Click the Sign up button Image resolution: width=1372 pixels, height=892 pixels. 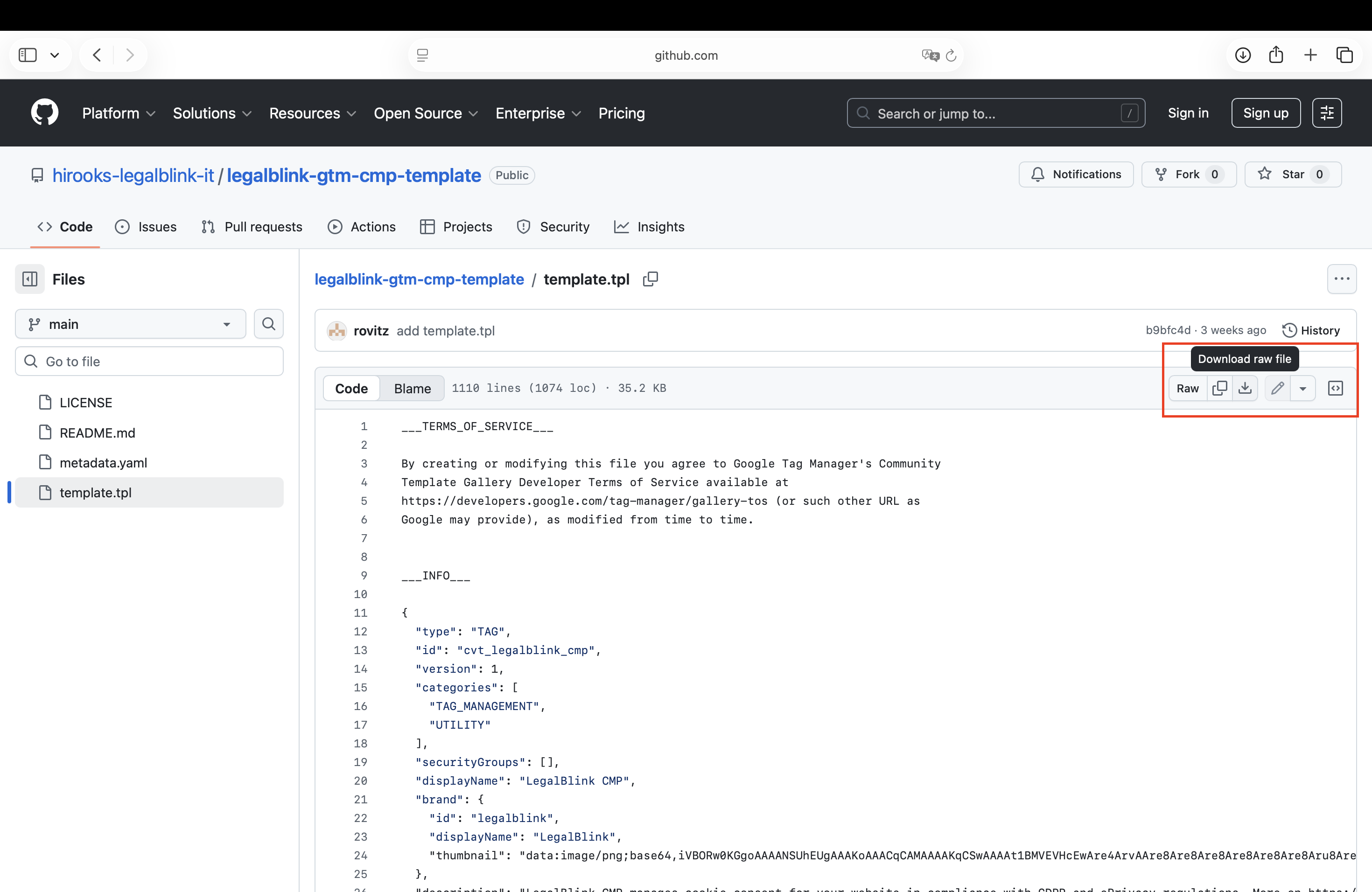pyautogui.click(x=1265, y=113)
